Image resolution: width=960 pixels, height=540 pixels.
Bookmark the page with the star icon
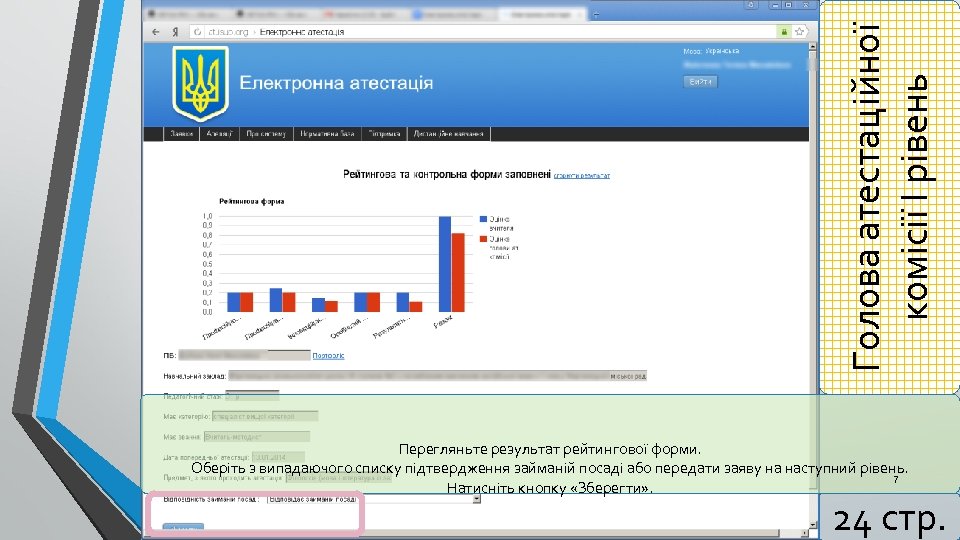coord(800,31)
